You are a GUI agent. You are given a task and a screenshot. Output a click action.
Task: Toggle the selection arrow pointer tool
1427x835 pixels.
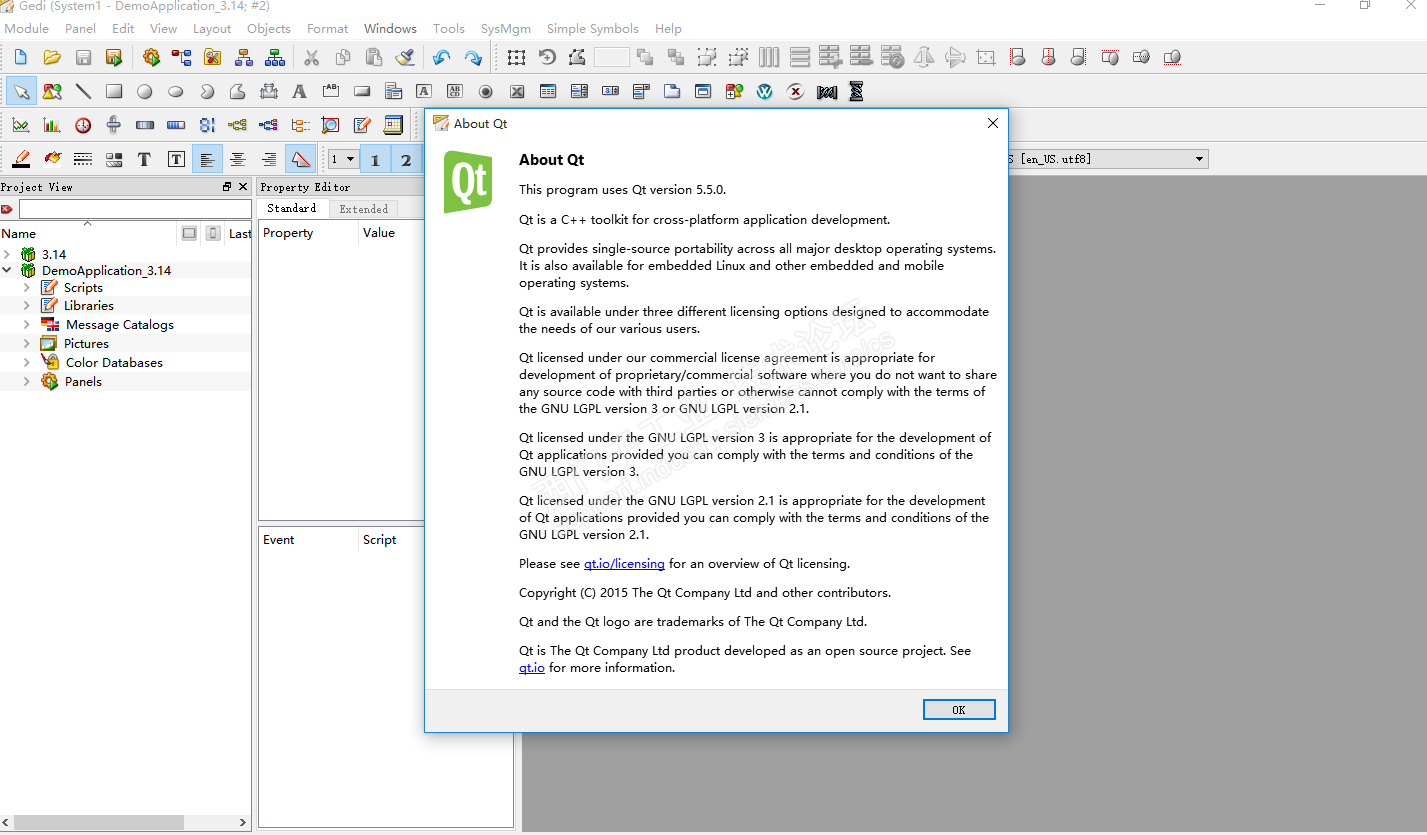(21, 91)
